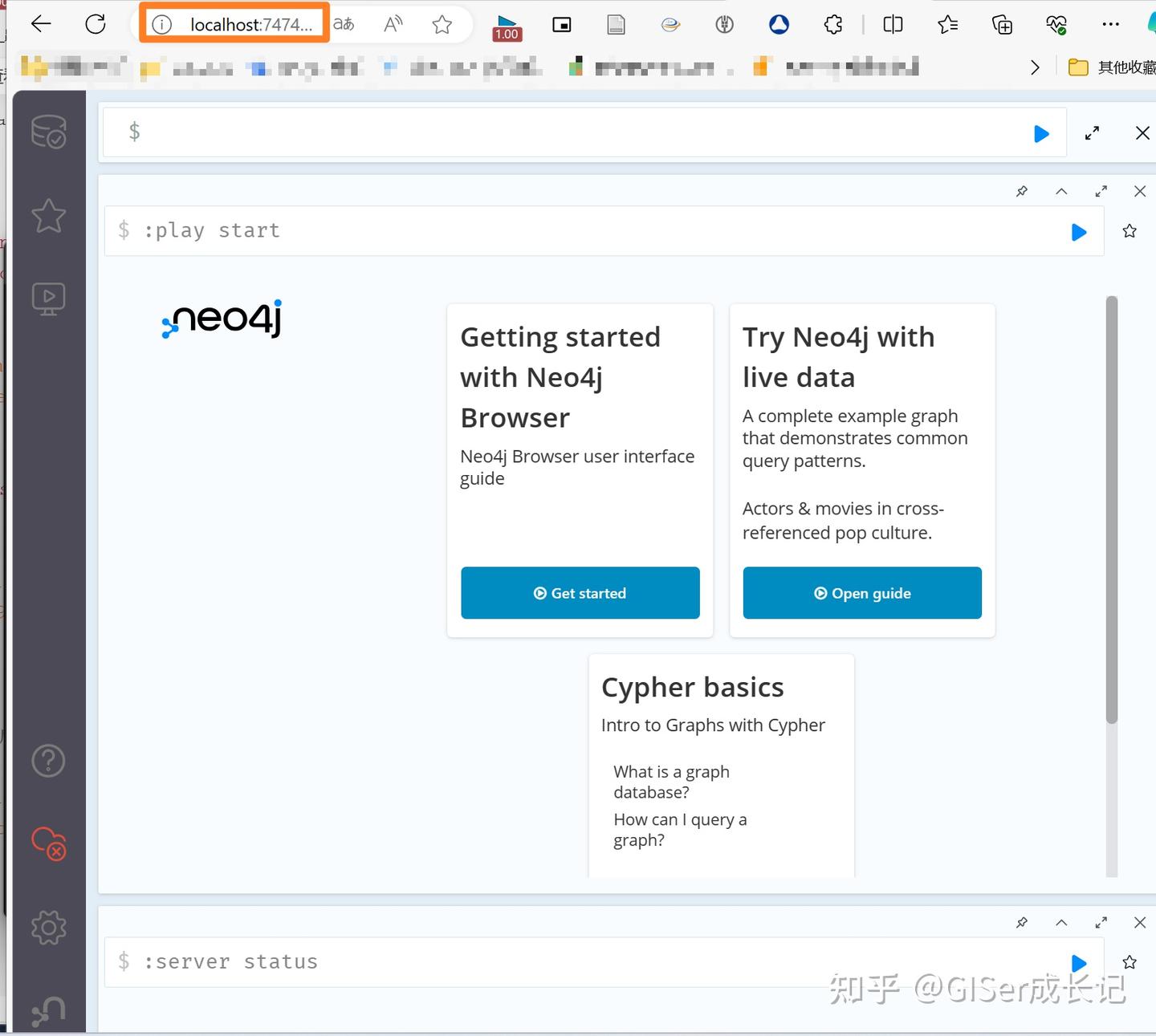
Task: Open Neo4j Browser settings
Action: coord(48,927)
